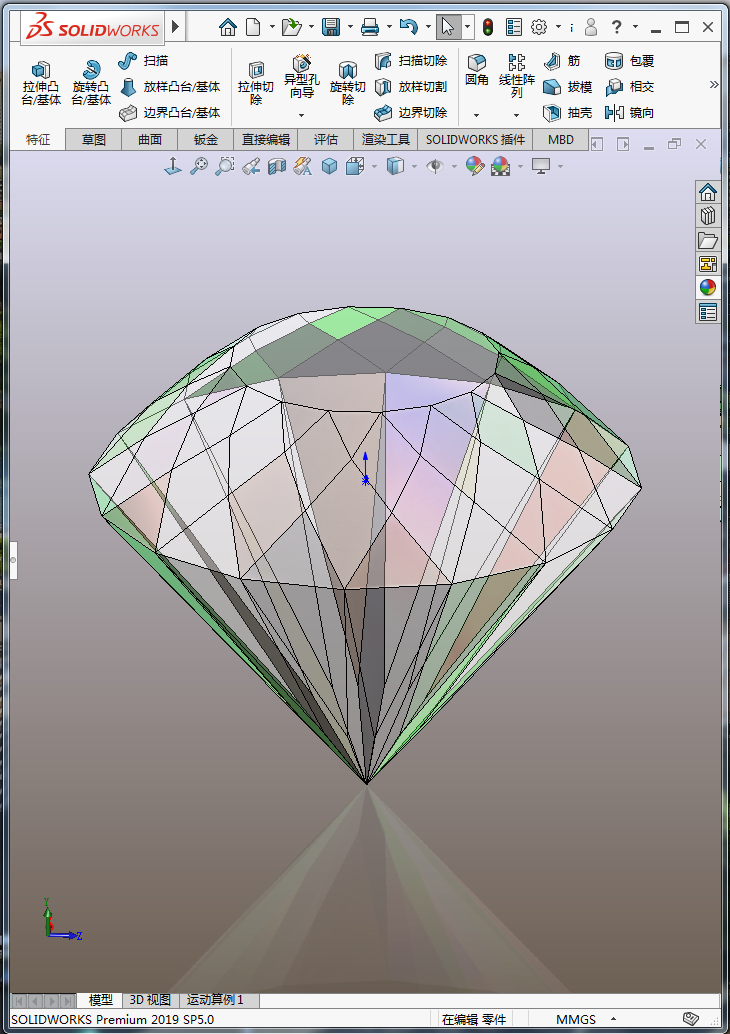The image size is (730, 1034).
Task: Select the 抽壳 shell tool
Action: point(568,113)
